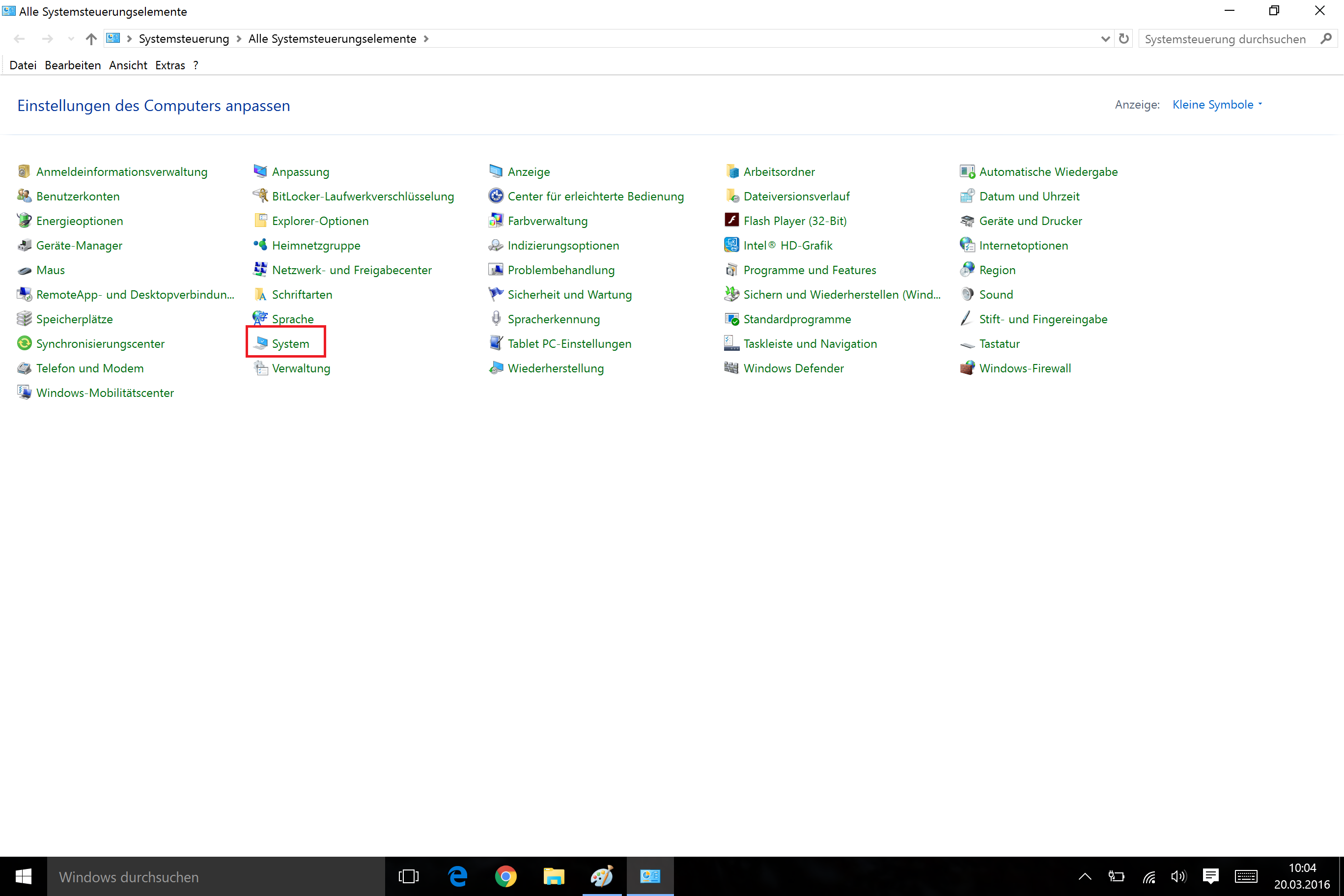Open Energieoptionen via its battery icon
Viewport: 1344px width, 896px height.
24,221
